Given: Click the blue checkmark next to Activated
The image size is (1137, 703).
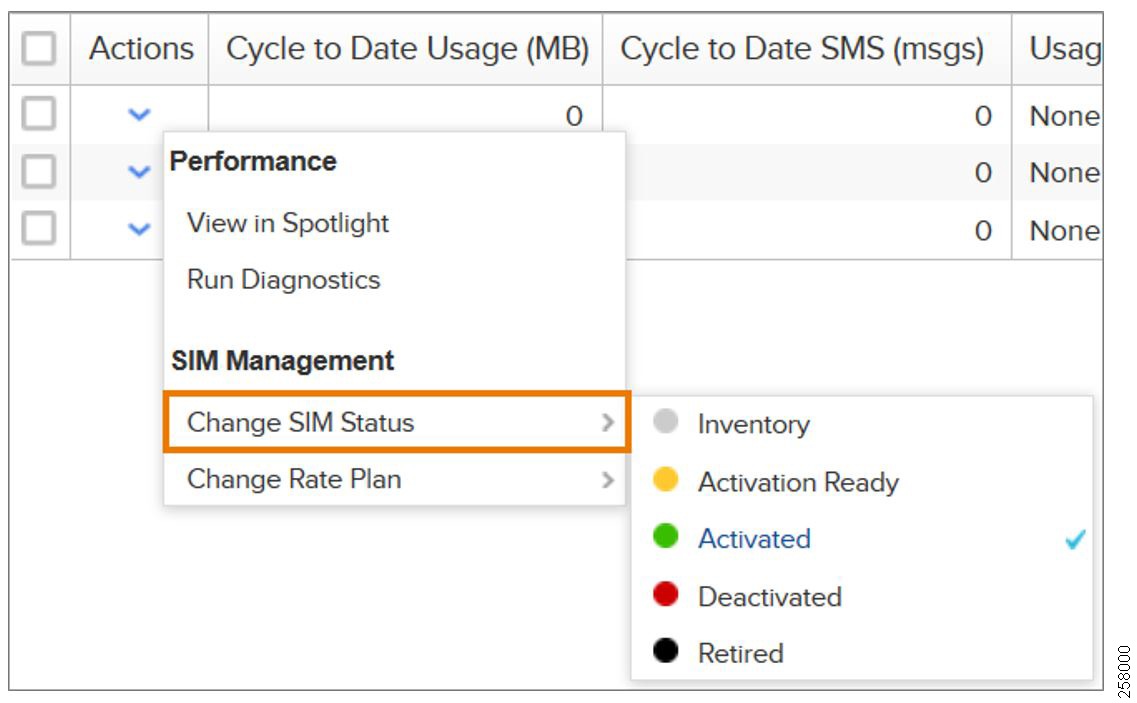Looking at the screenshot, I should pyautogui.click(x=1075, y=539).
